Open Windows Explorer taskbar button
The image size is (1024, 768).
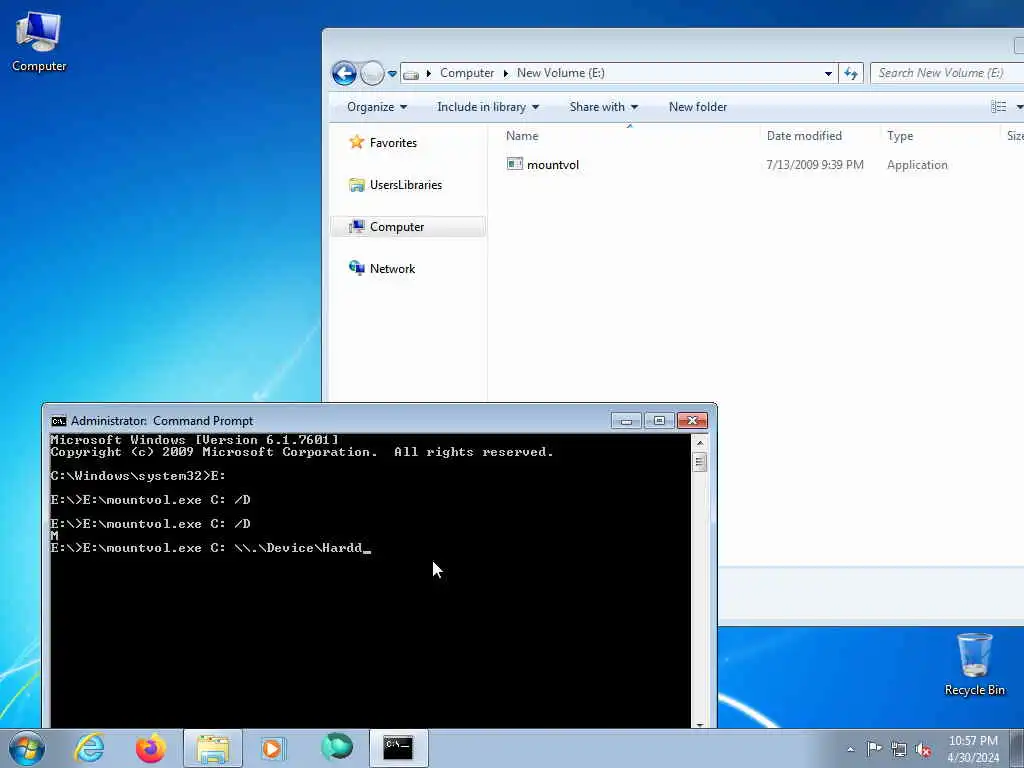pyautogui.click(x=213, y=748)
